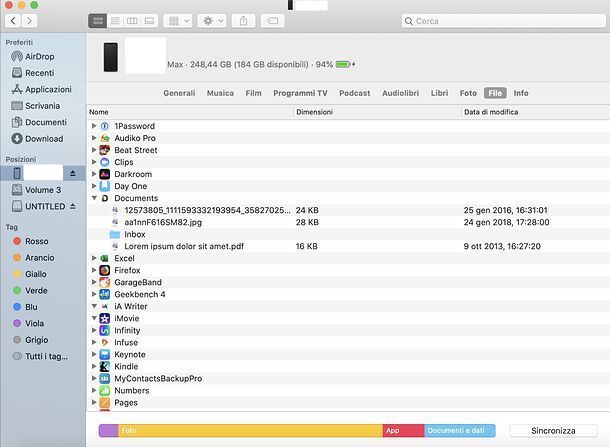Collapse the iA Writer row

pos(94,306)
